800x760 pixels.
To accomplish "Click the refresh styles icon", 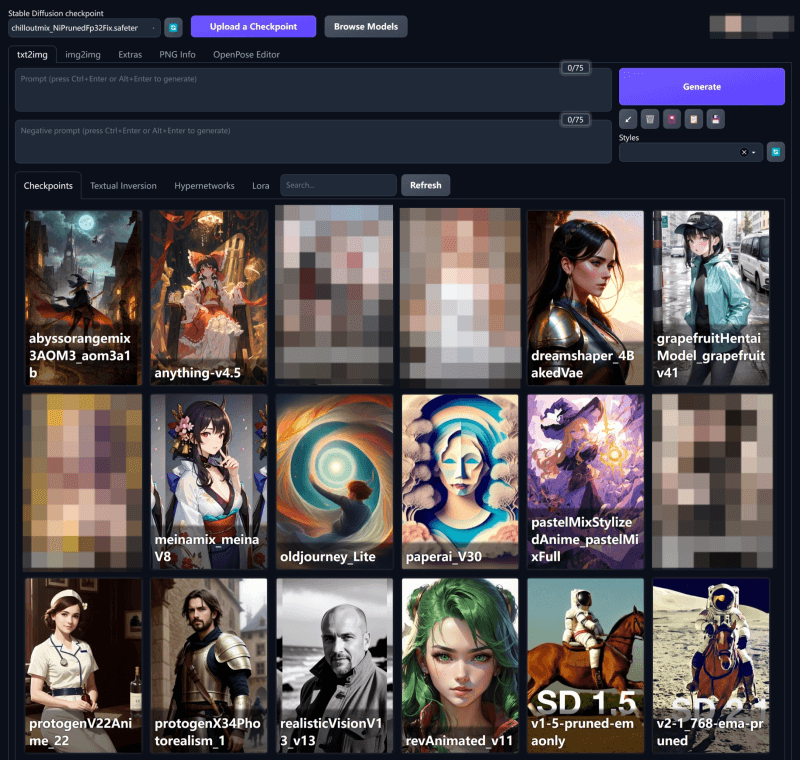I will [x=776, y=152].
